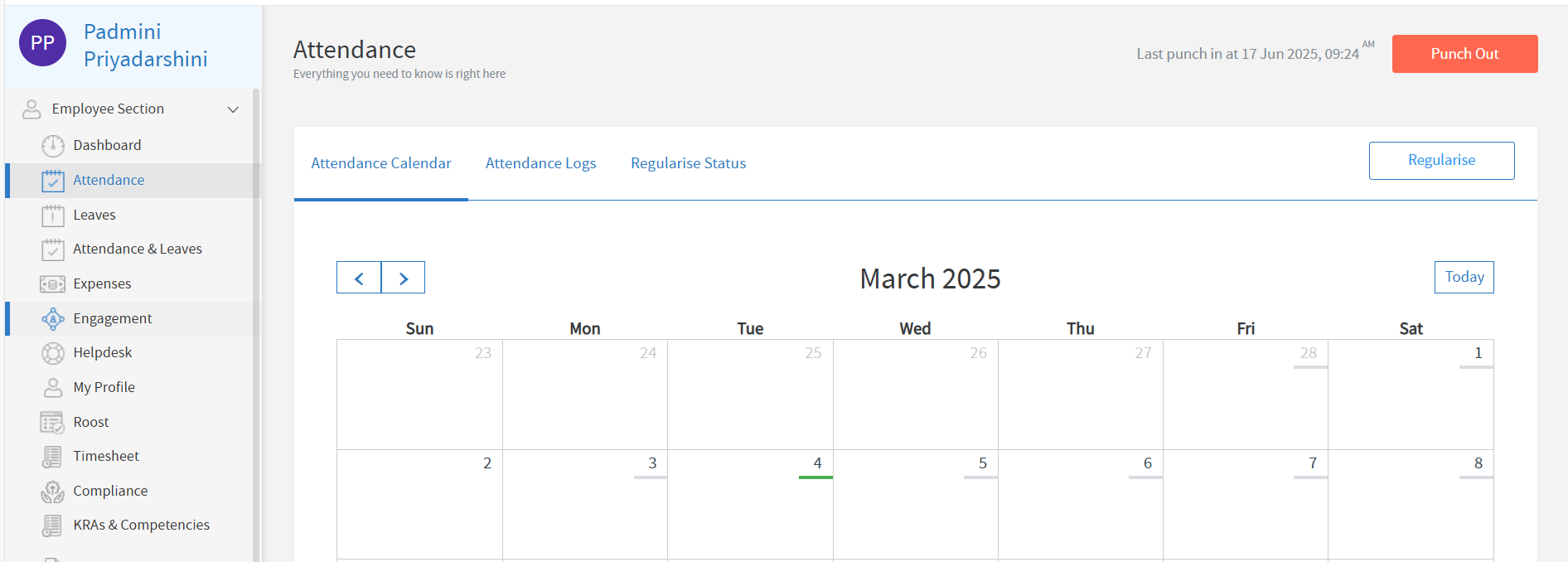Open Roost using its checklist icon
This screenshot has height=562, width=1568.
[53, 423]
